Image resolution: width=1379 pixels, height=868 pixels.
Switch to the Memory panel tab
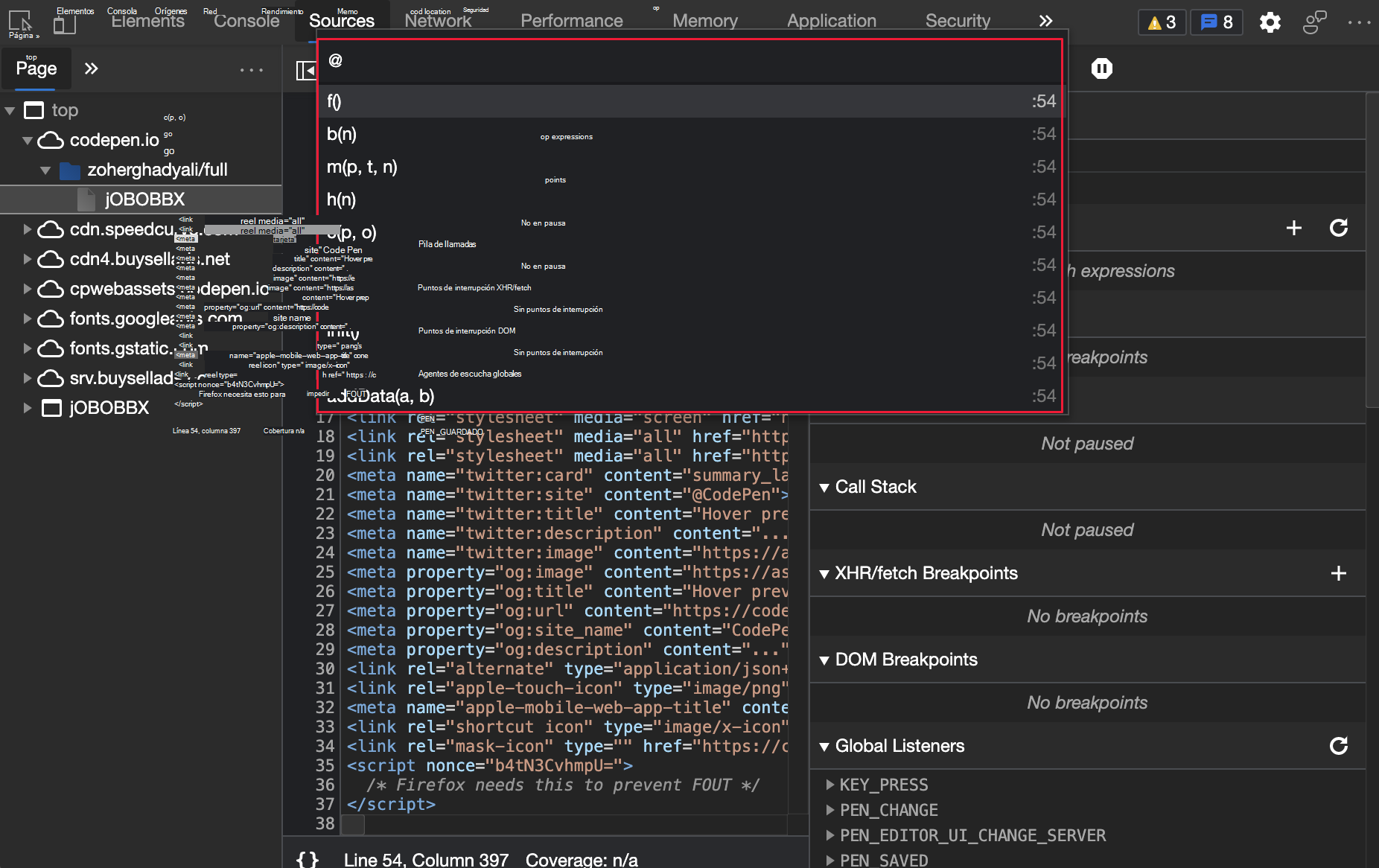pyautogui.click(x=704, y=20)
